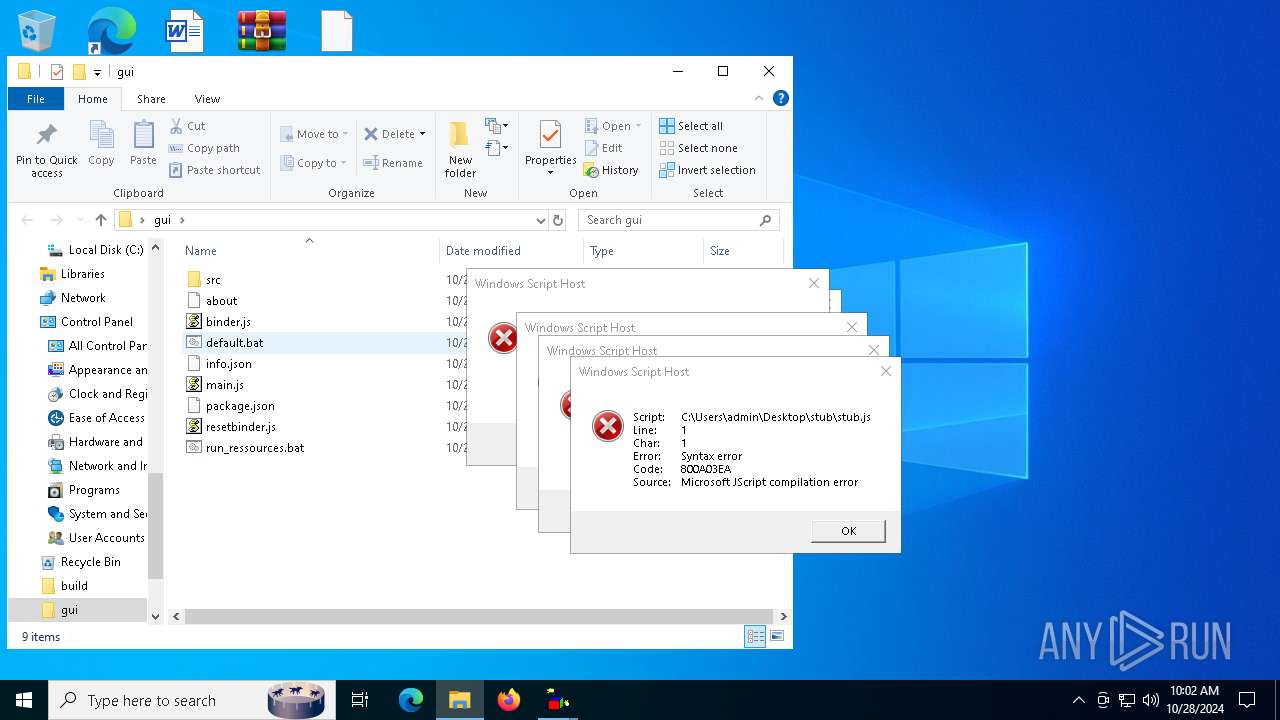
Task: Switch to Large icons view layout icon
Action: (777, 636)
